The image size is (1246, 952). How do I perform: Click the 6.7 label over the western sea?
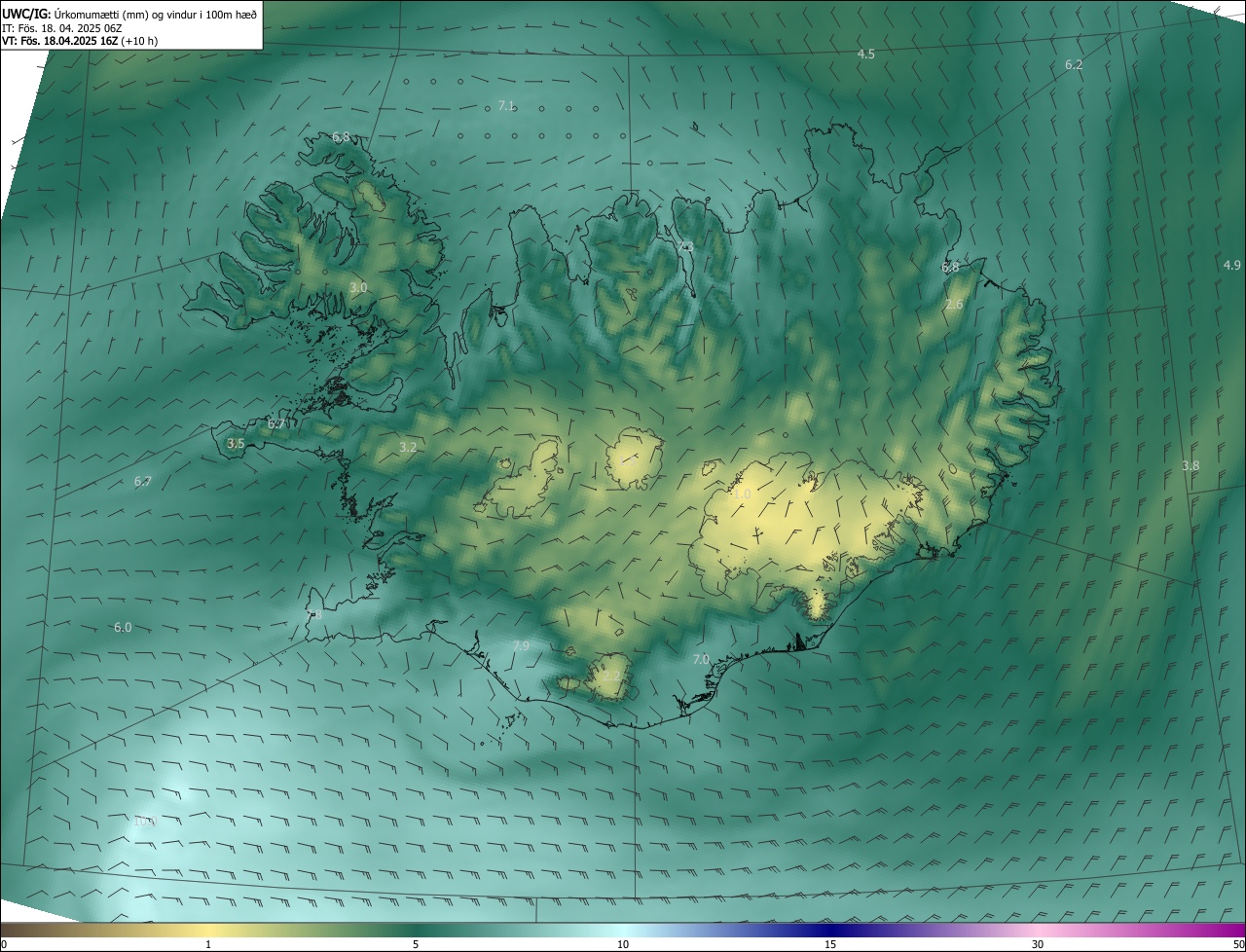(143, 482)
